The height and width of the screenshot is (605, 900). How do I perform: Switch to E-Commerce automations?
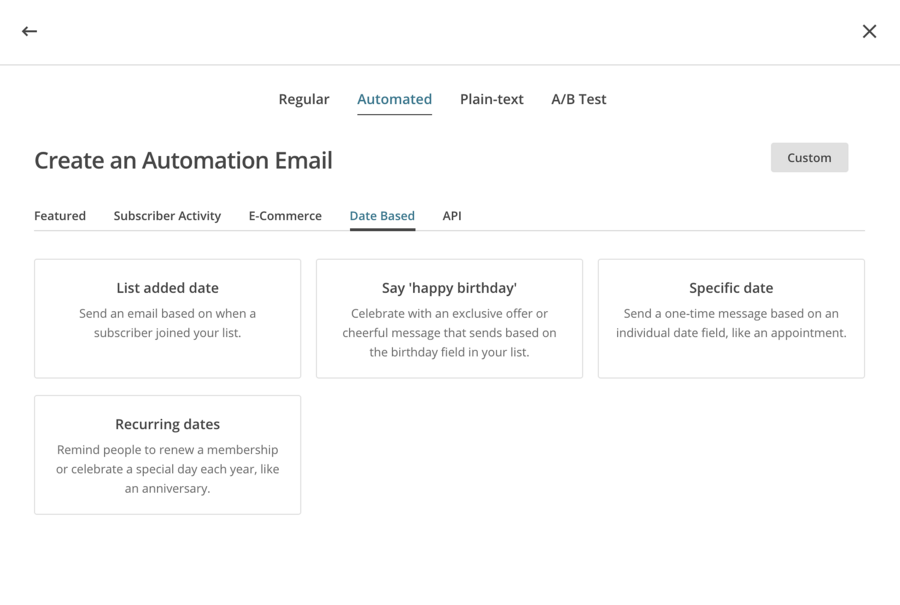point(285,216)
